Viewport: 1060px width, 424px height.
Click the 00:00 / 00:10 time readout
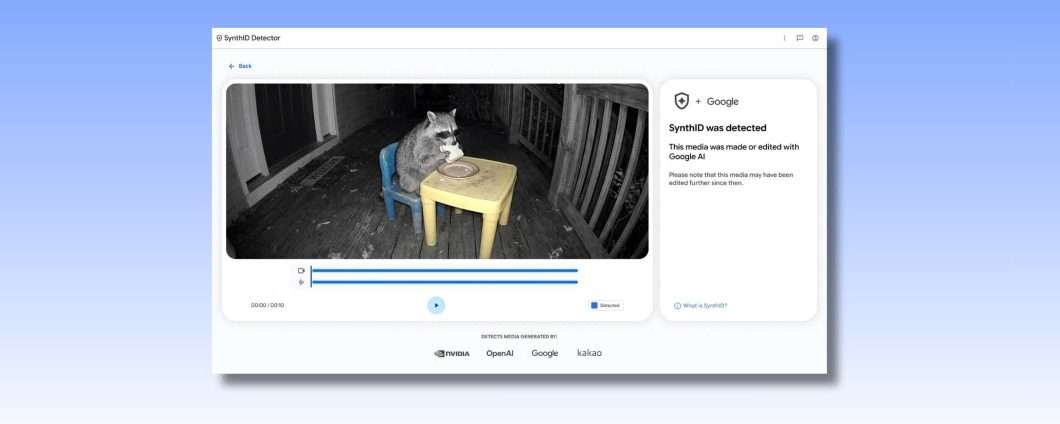tap(268, 306)
